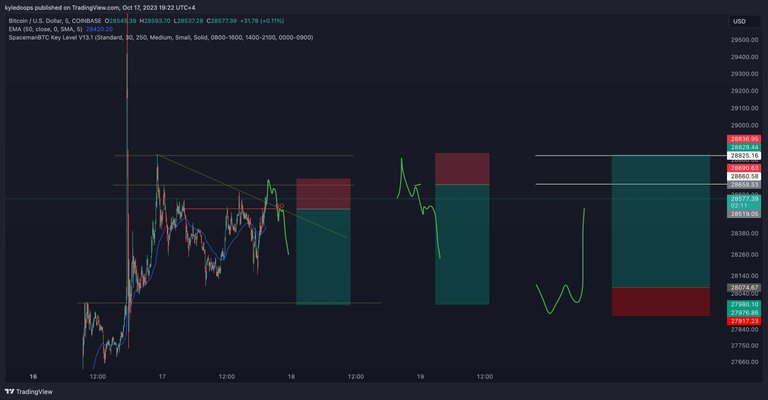
Task: Click the red 28836.95 price label
Action: click(x=744, y=139)
